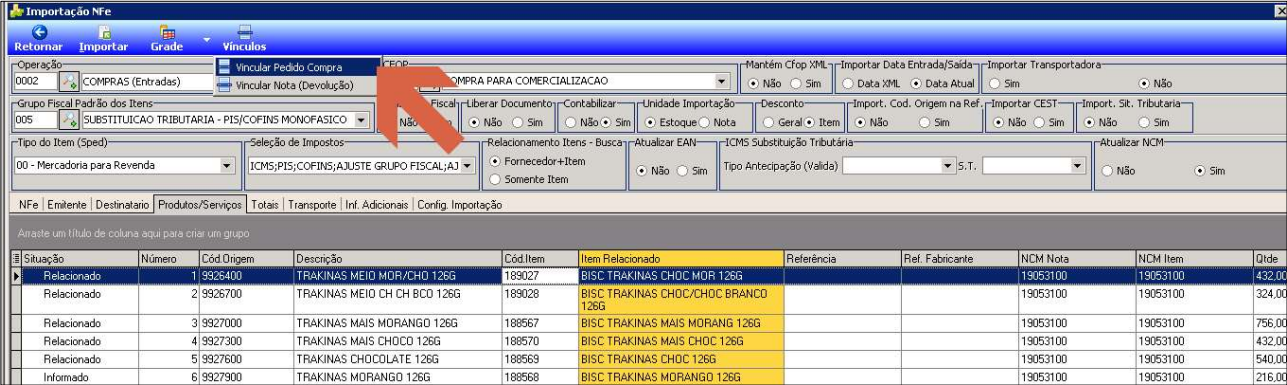The image size is (1287, 385).
Task: Click the lookup icon beside fiscal group 005
Action: [x=69, y=120]
